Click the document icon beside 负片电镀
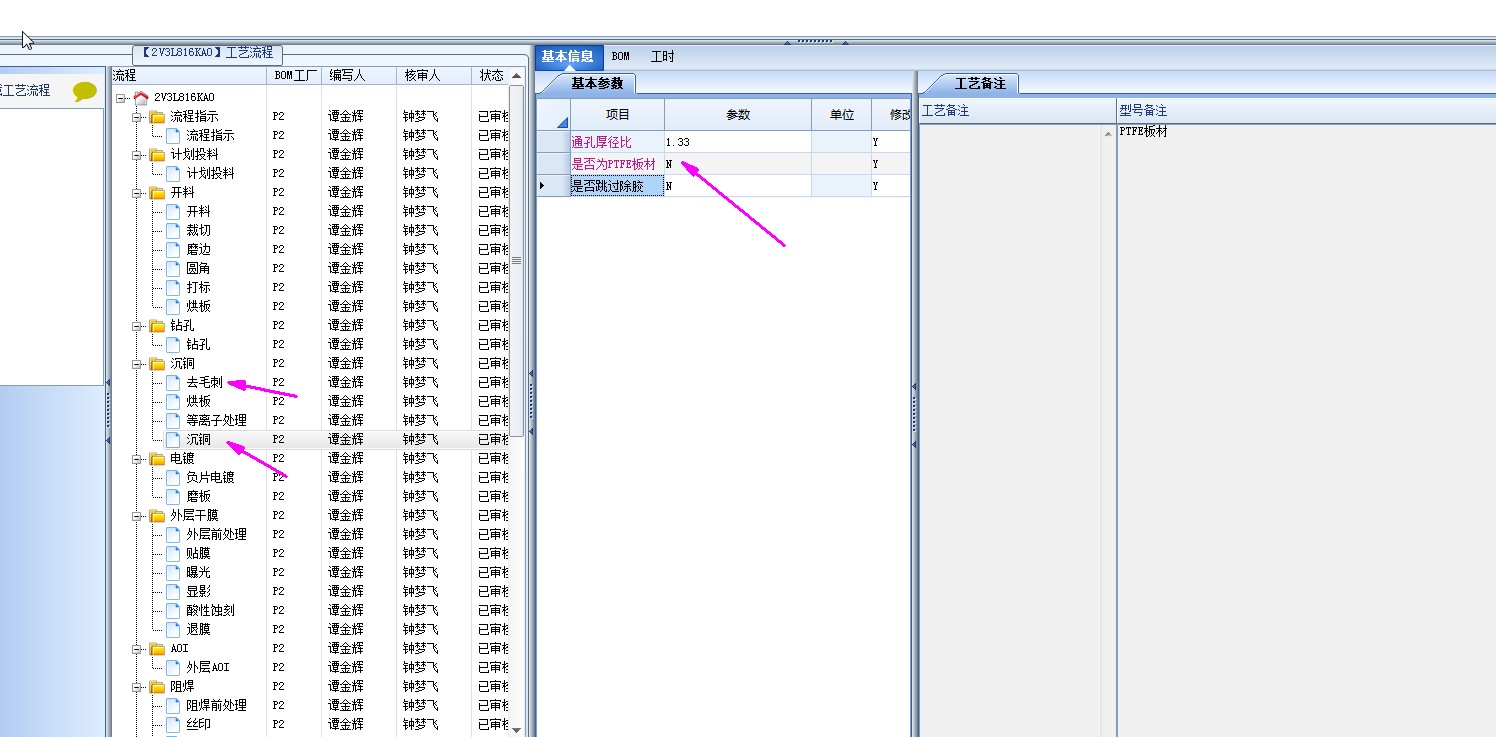The height and width of the screenshot is (737, 1496). pyautogui.click(x=173, y=477)
